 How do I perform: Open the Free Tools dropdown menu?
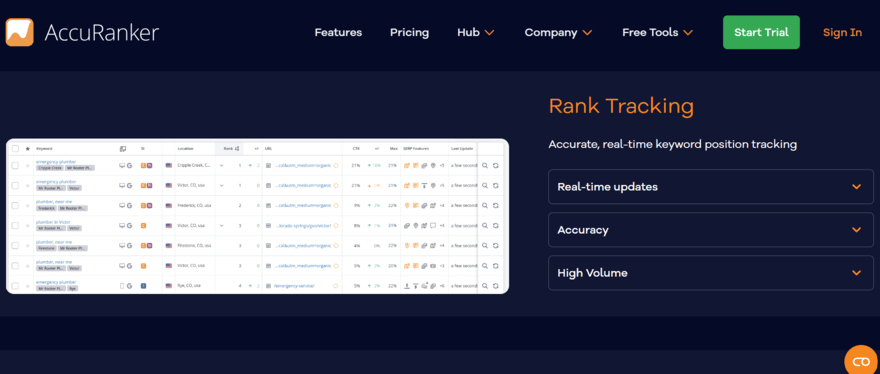coord(657,33)
